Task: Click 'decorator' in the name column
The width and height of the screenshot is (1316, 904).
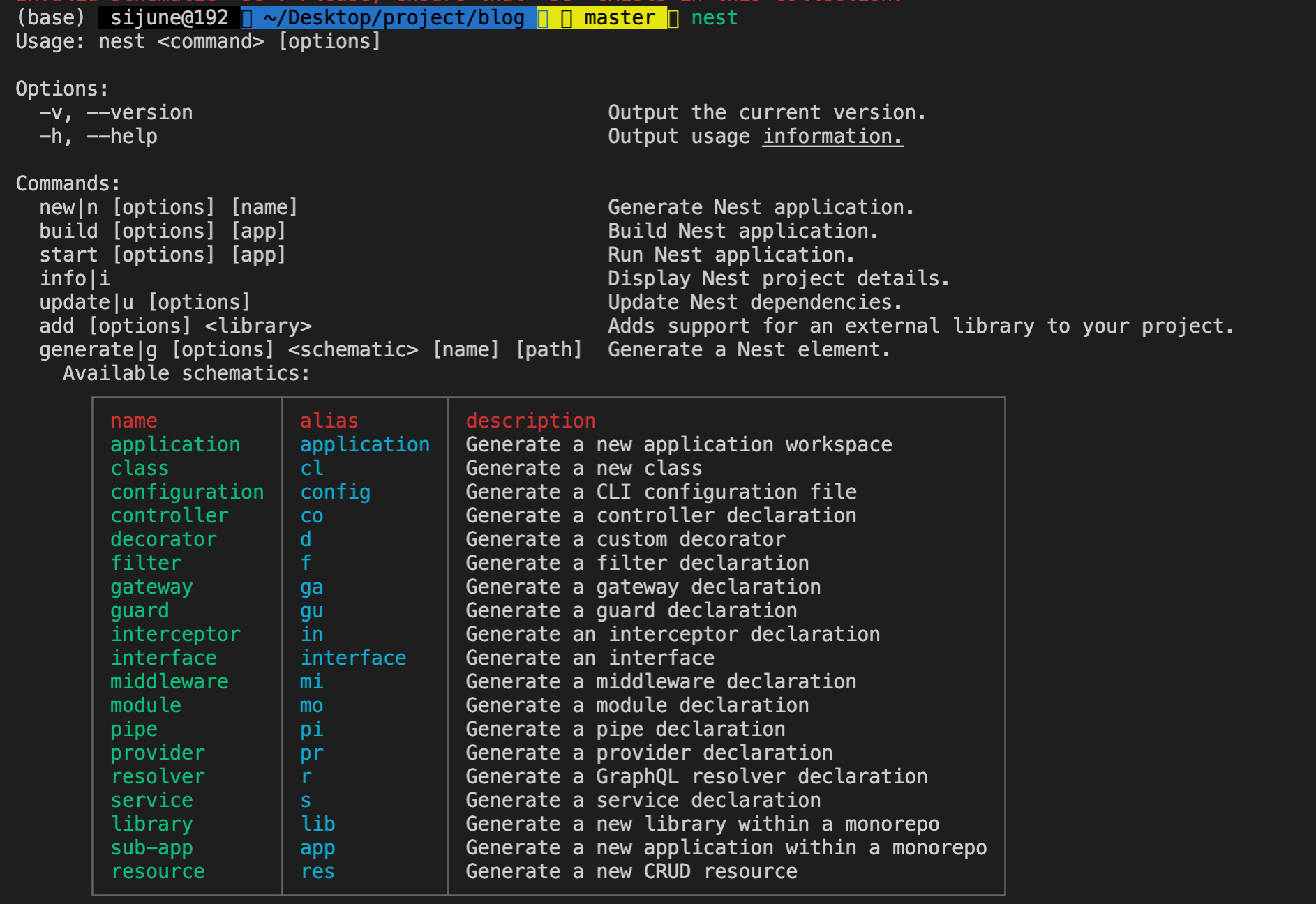Action: tap(163, 539)
